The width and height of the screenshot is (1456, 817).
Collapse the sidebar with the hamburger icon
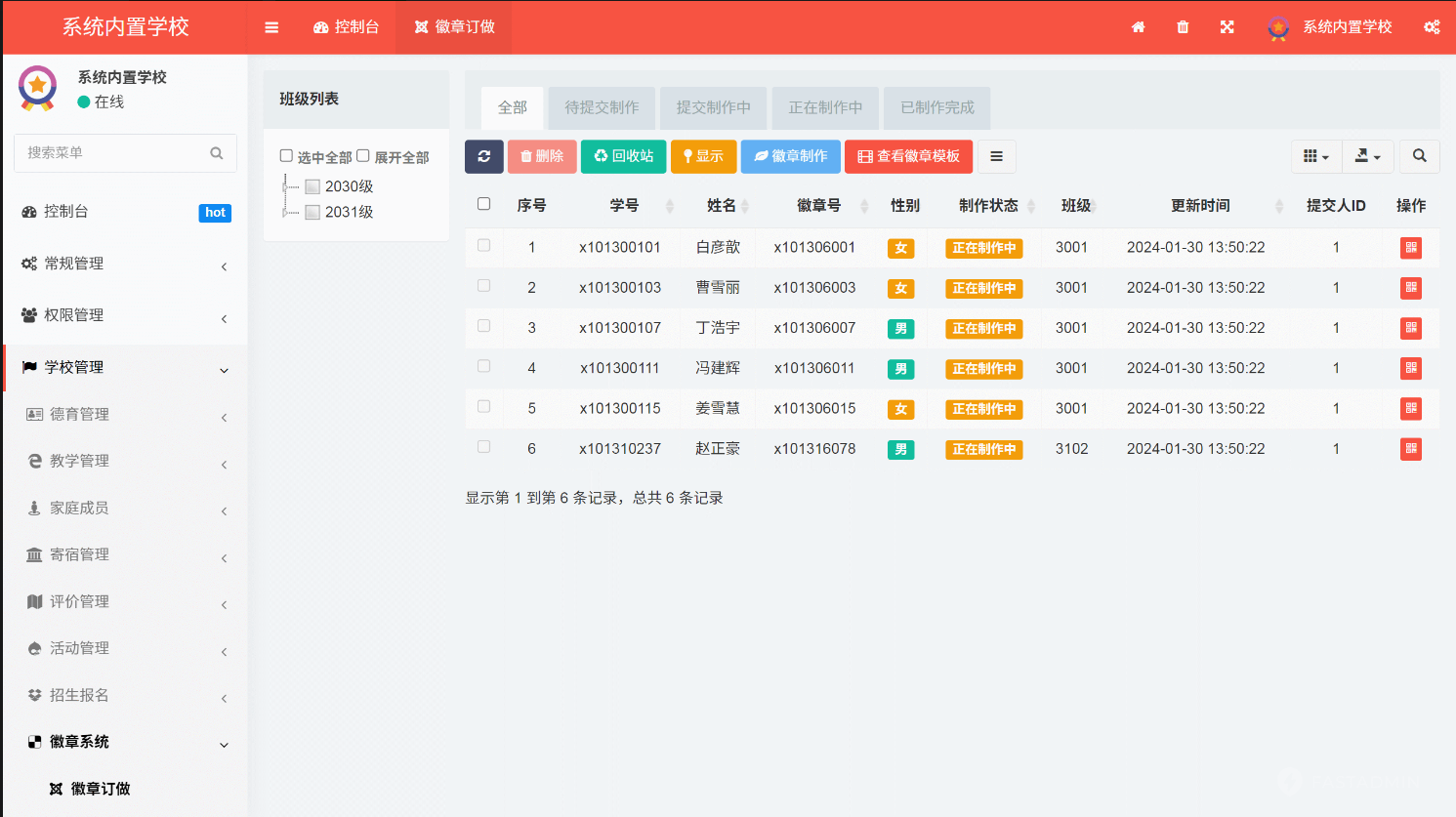[271, 26]
